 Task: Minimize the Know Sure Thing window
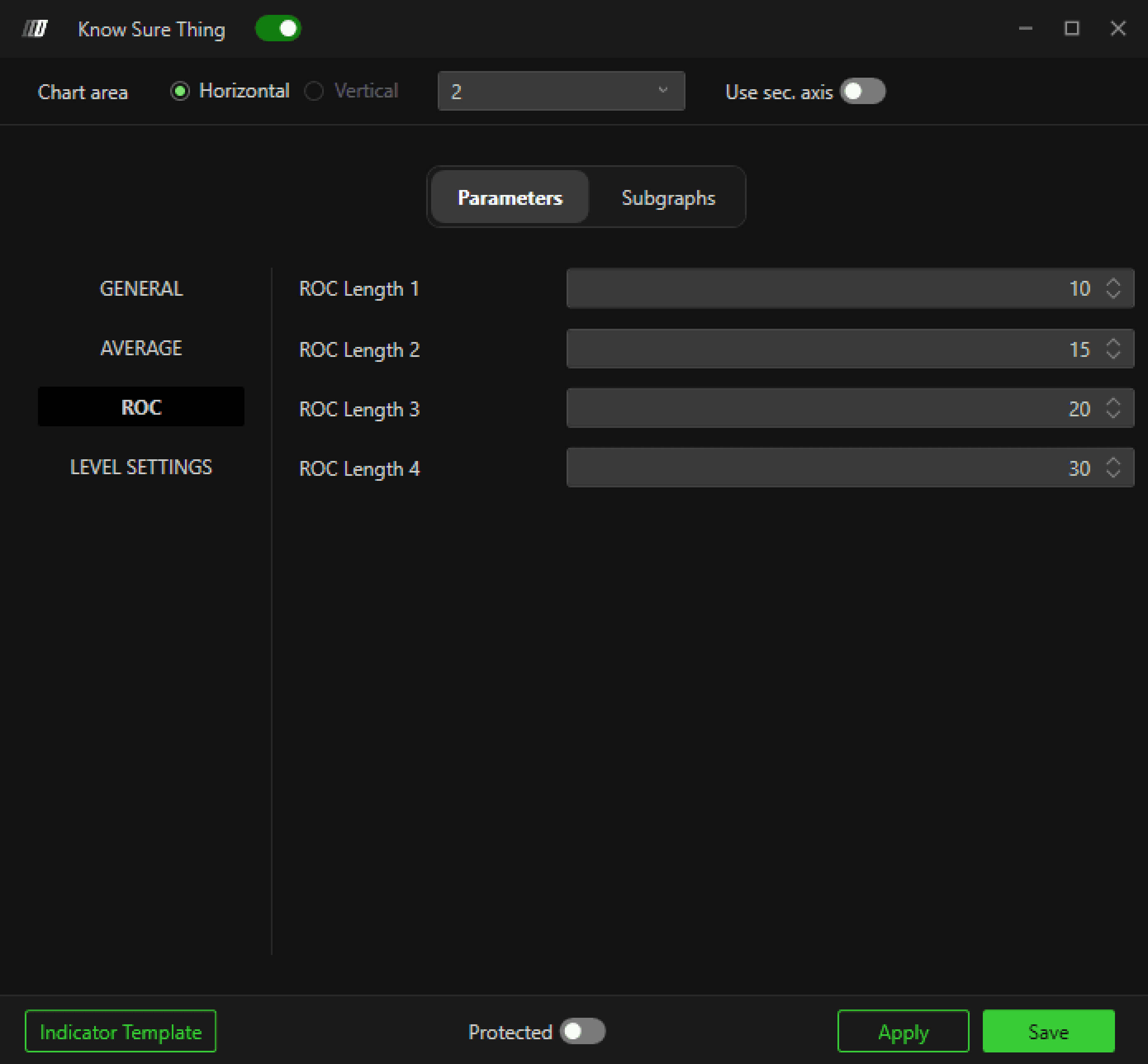click(1025, 28)
